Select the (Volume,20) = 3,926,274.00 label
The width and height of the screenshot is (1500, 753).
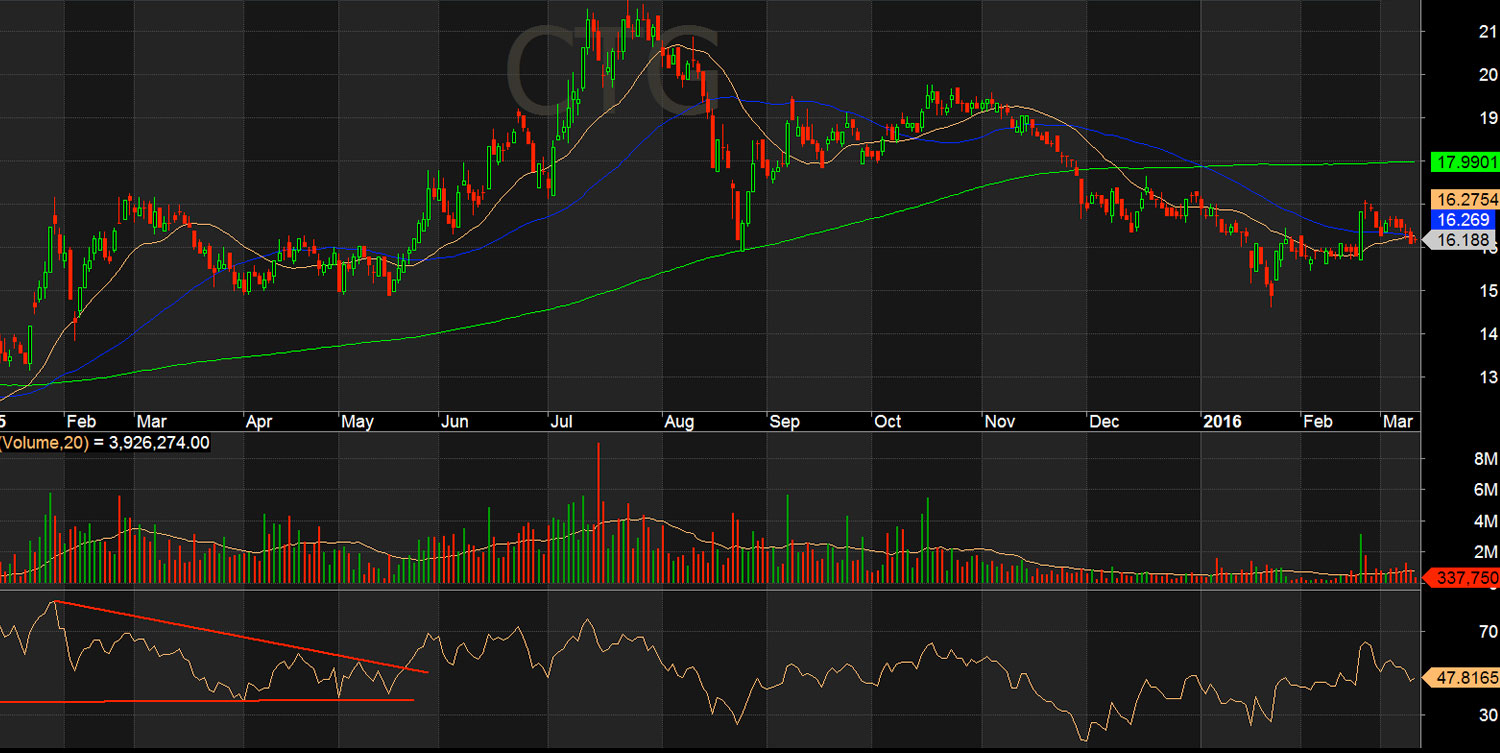[x=105, y=441]
